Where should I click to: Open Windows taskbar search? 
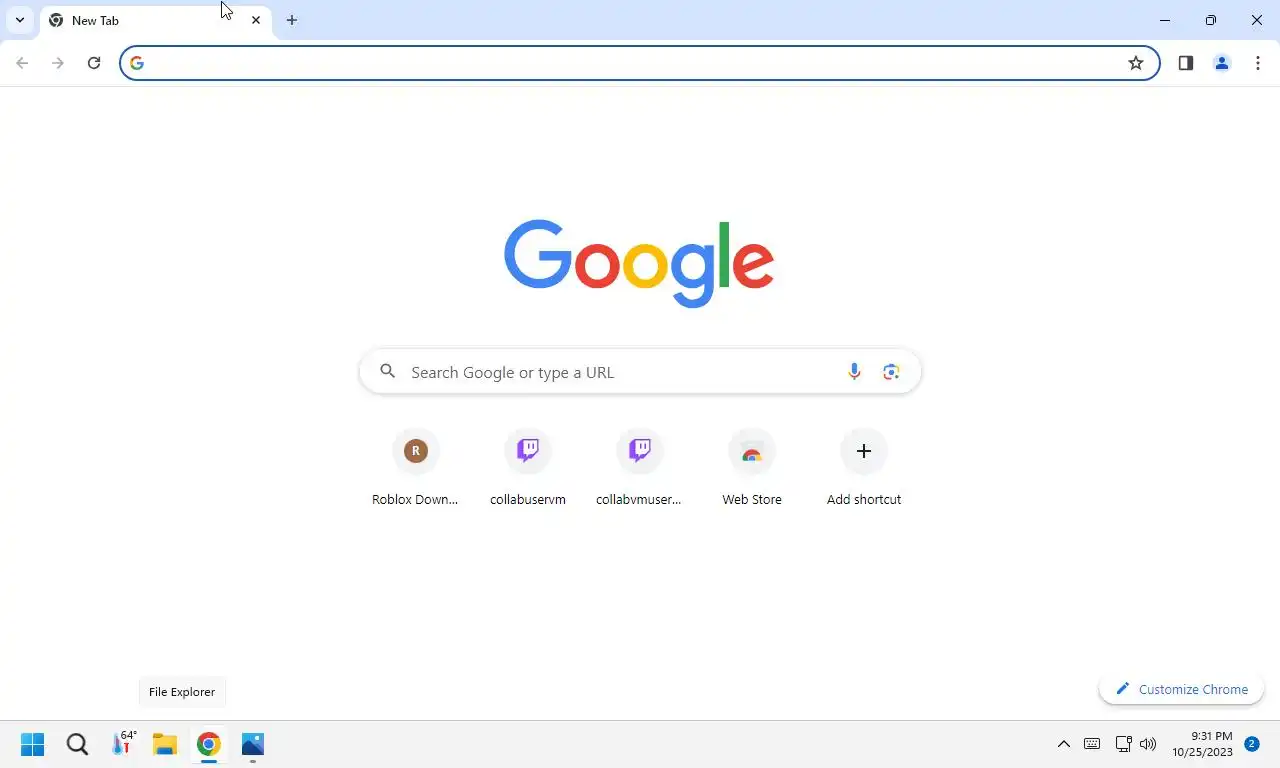(77, 744)
